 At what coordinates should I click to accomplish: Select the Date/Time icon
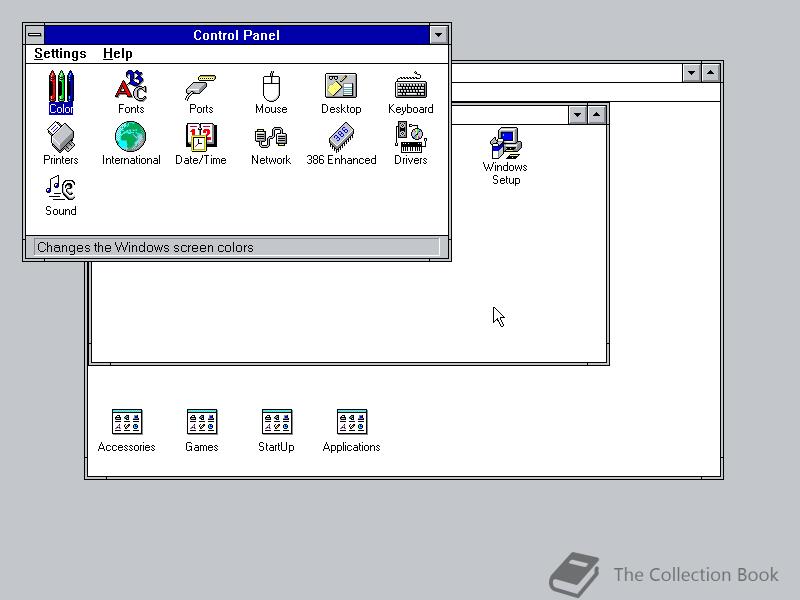[x=201, y=143]
